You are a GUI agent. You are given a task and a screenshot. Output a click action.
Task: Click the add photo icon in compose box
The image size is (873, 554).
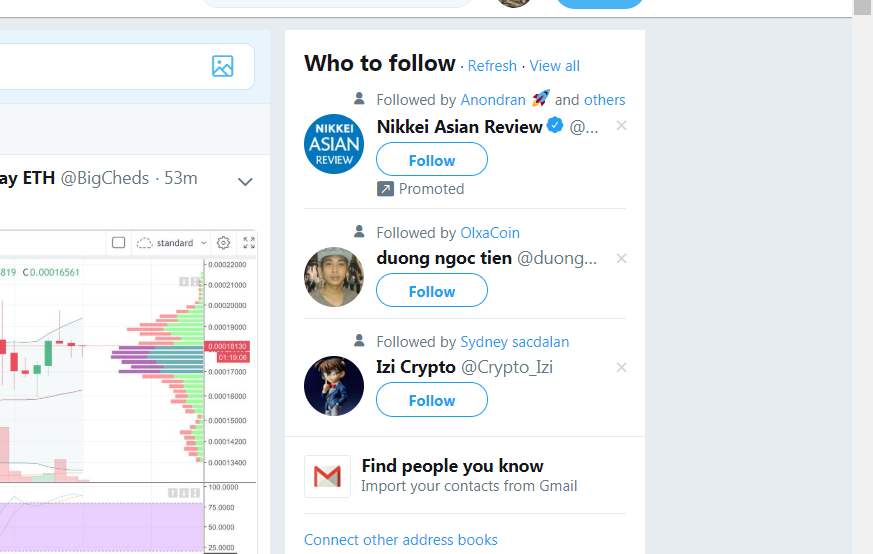pos(222,67)
